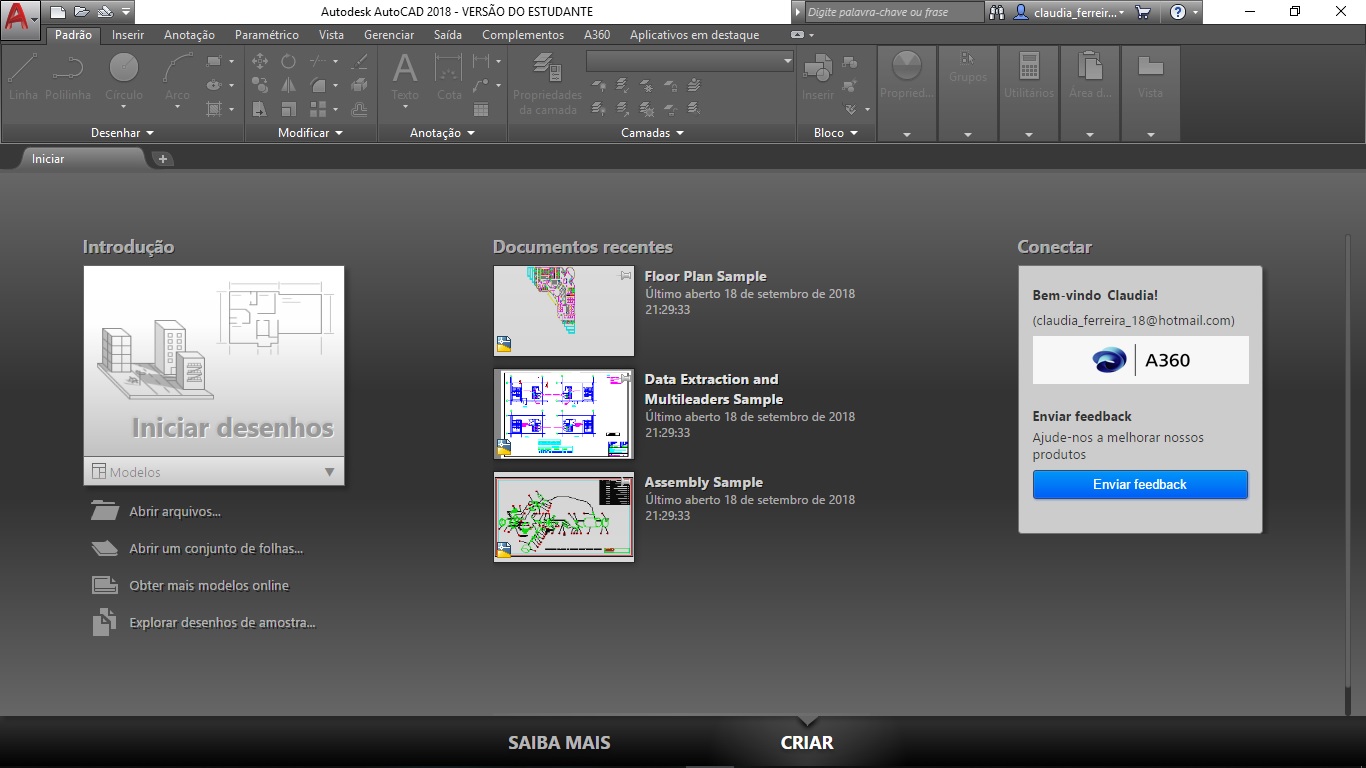Click Abrir arquivos link
The width and height of the screenshot is (1366, 768).
175,512
